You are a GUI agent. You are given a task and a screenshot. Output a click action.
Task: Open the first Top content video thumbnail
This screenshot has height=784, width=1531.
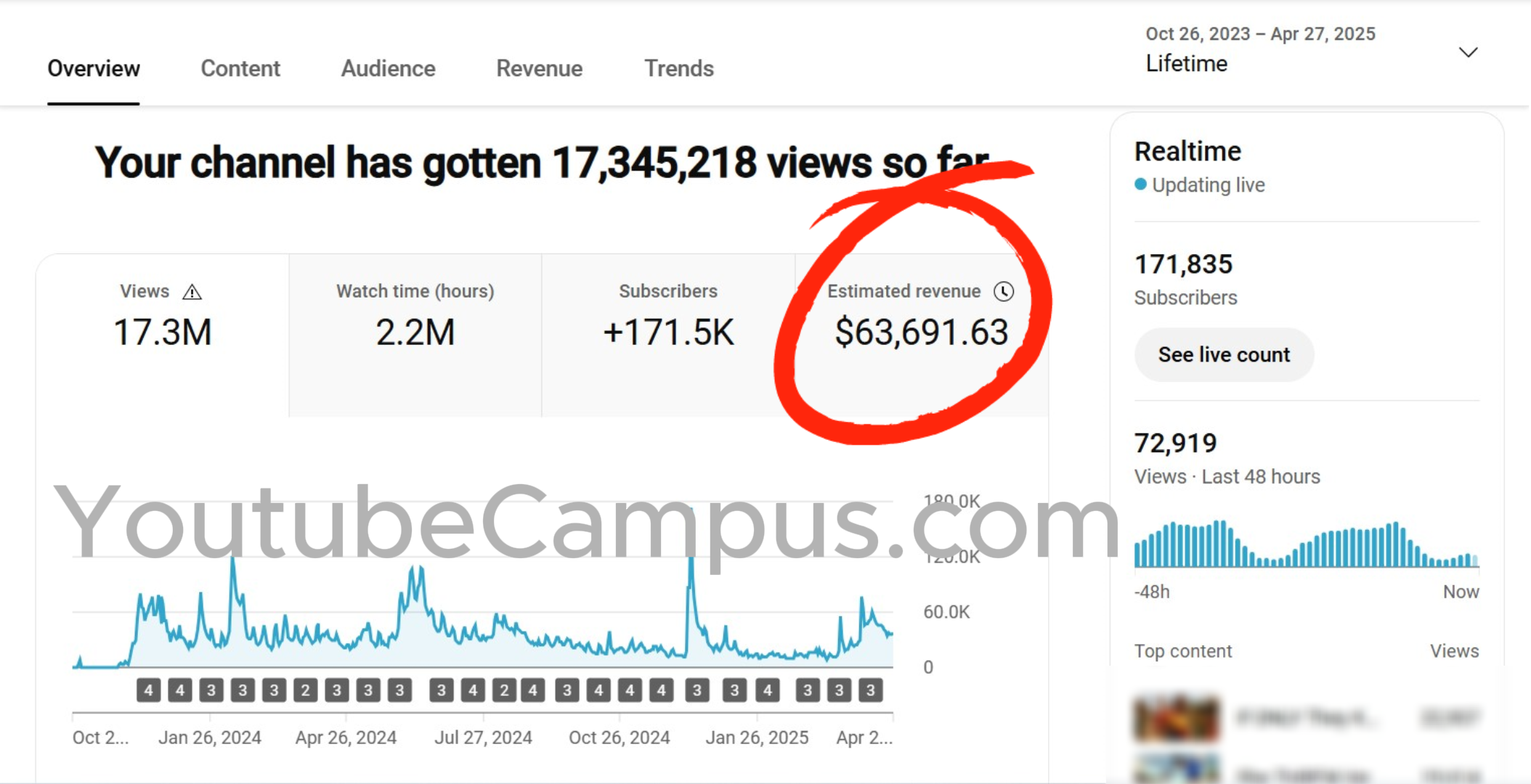pos(1177,719)
